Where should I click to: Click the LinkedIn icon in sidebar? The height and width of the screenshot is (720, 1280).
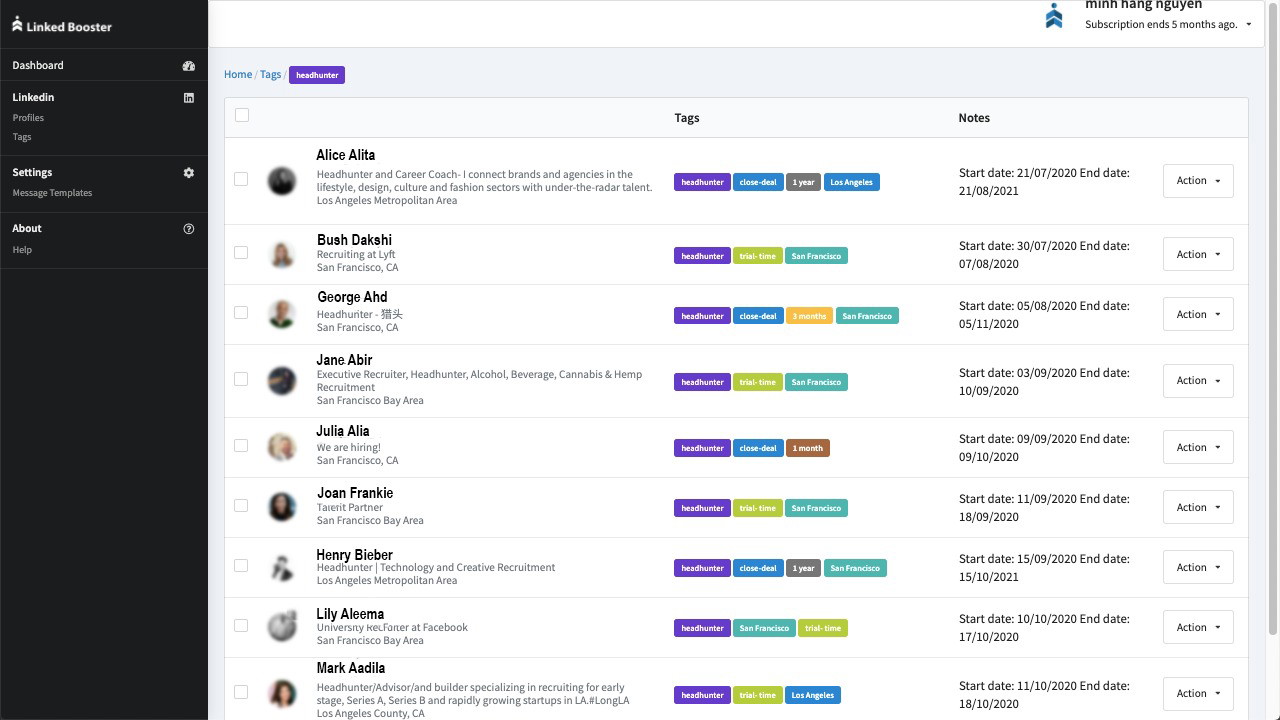[x=188, y=98]
